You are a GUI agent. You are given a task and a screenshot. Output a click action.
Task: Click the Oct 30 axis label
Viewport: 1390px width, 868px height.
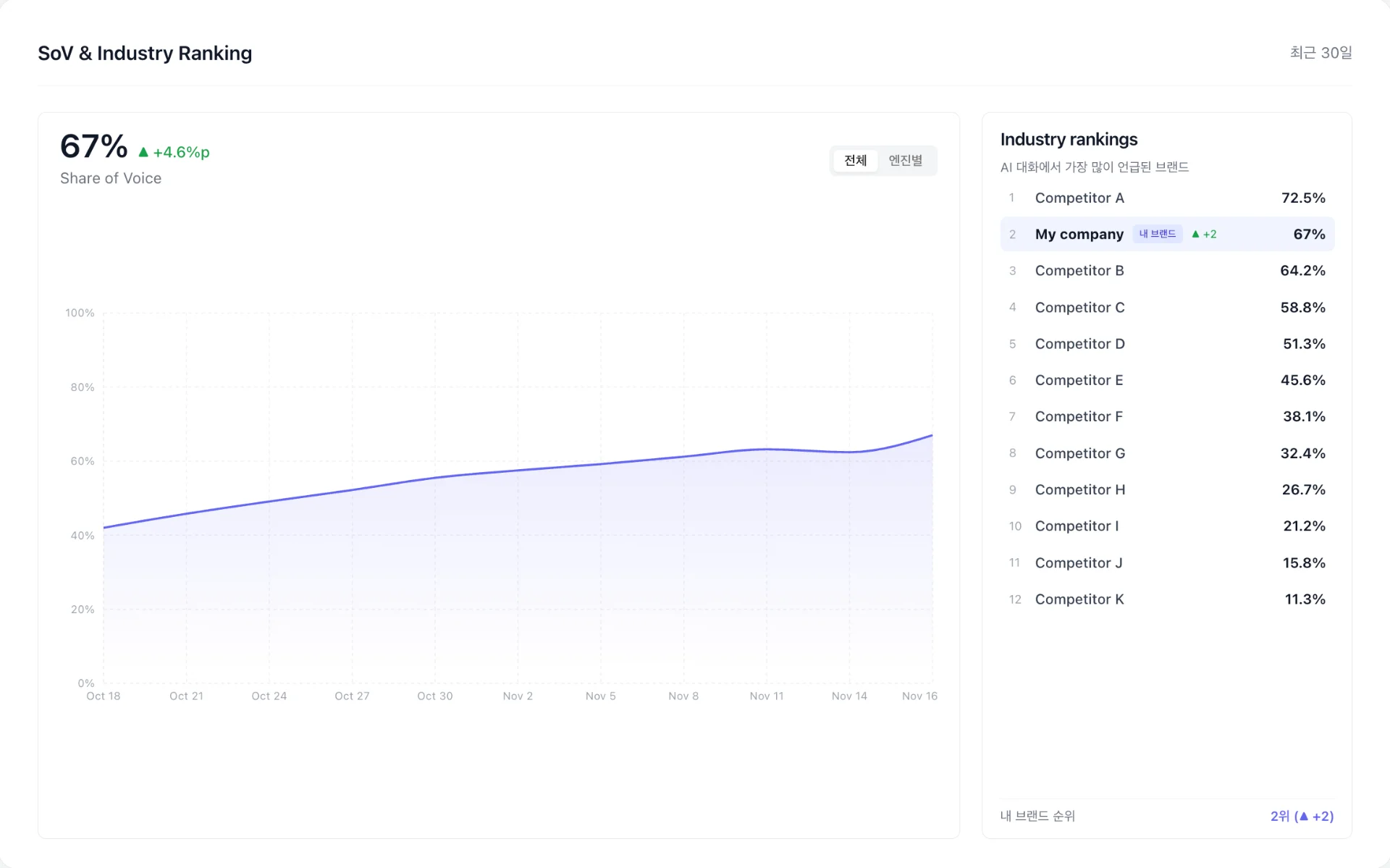tap(434, 696)
